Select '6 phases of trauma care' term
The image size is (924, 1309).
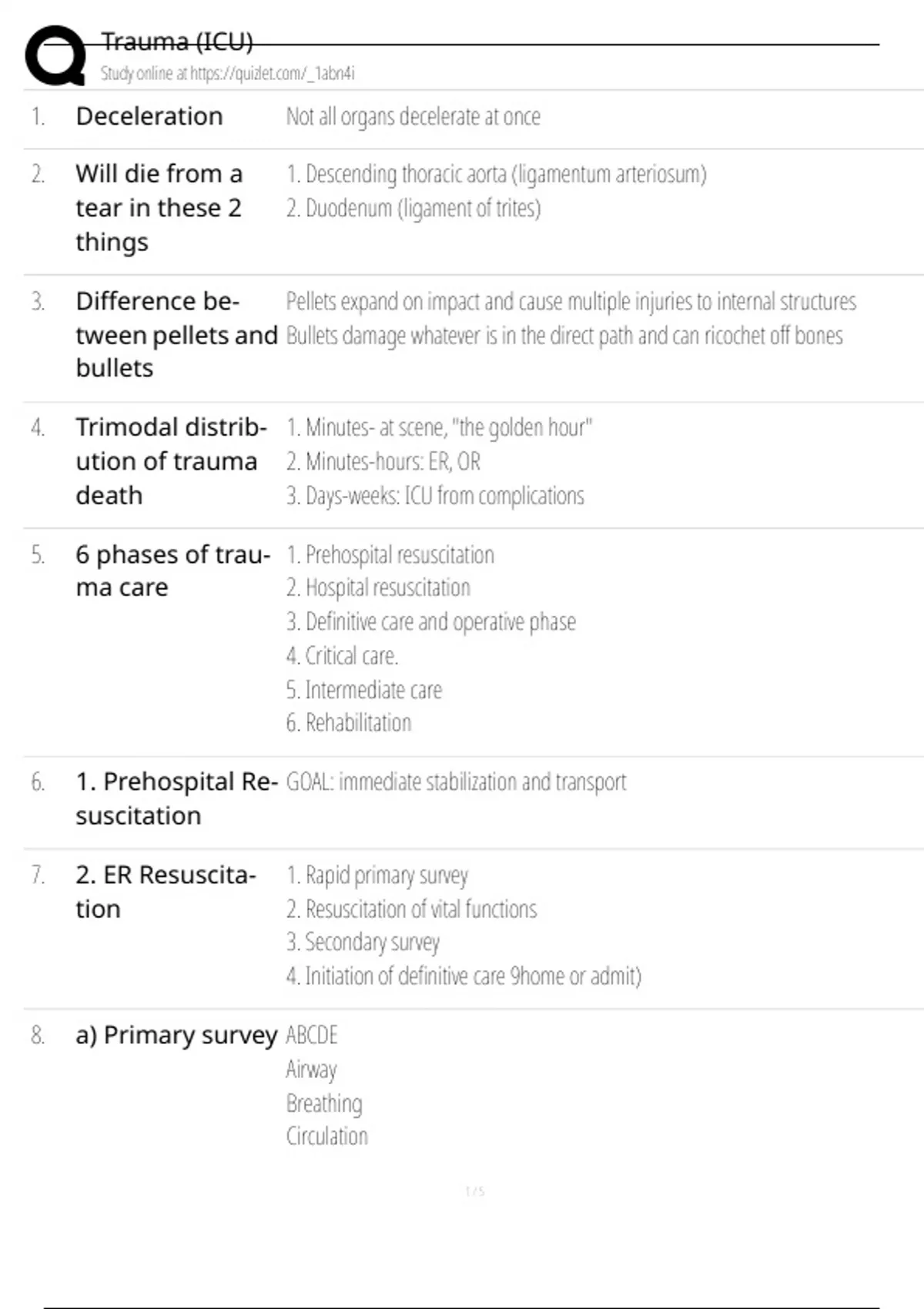pyautogui.click(x=172, y=571)
